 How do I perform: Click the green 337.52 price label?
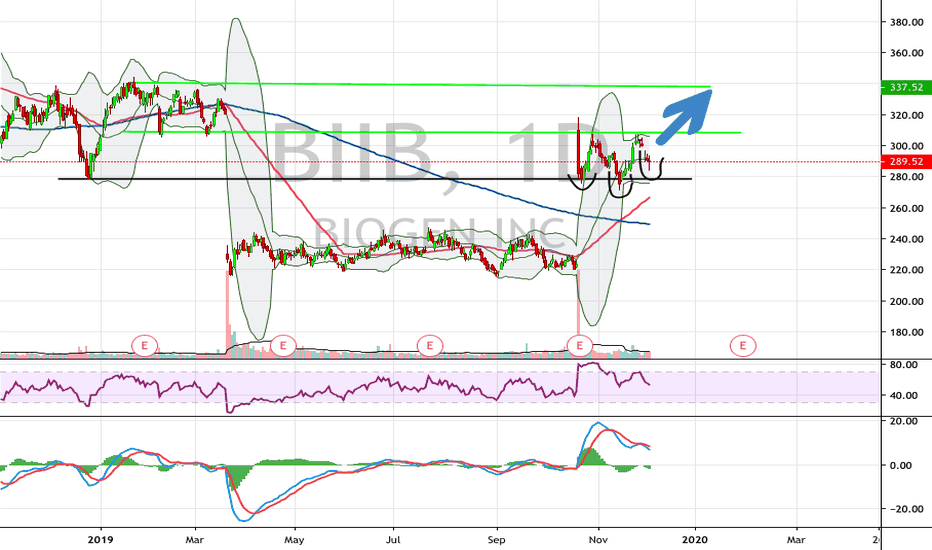906,87
